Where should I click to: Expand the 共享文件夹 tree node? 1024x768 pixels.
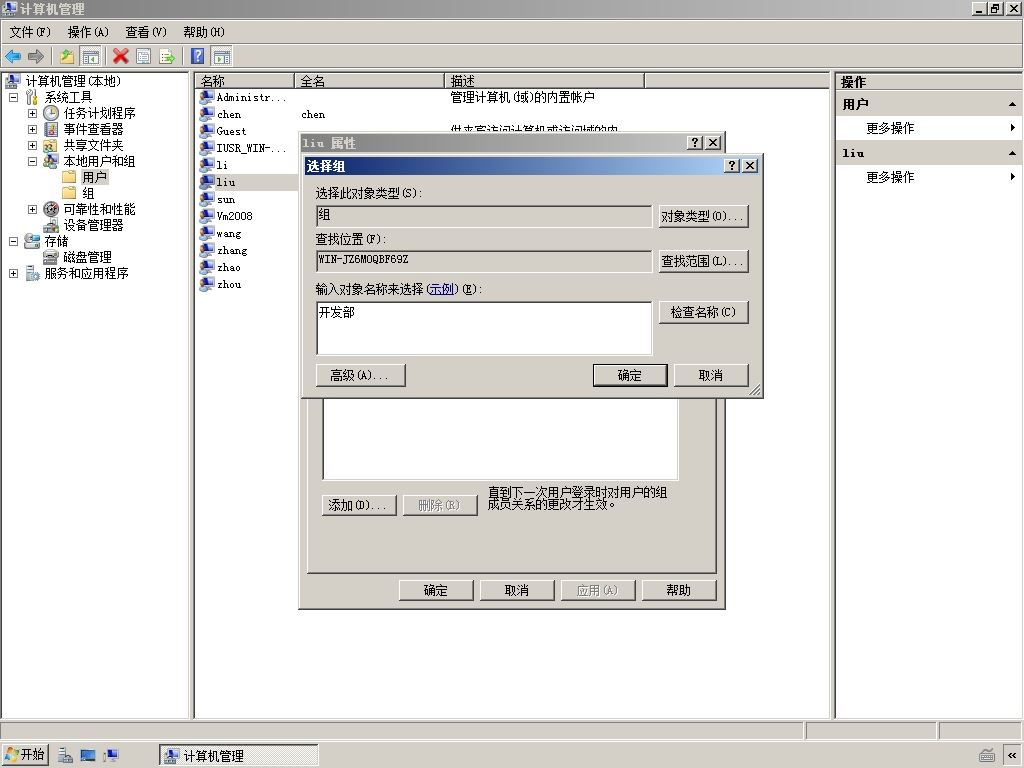(x=32, y=145)
